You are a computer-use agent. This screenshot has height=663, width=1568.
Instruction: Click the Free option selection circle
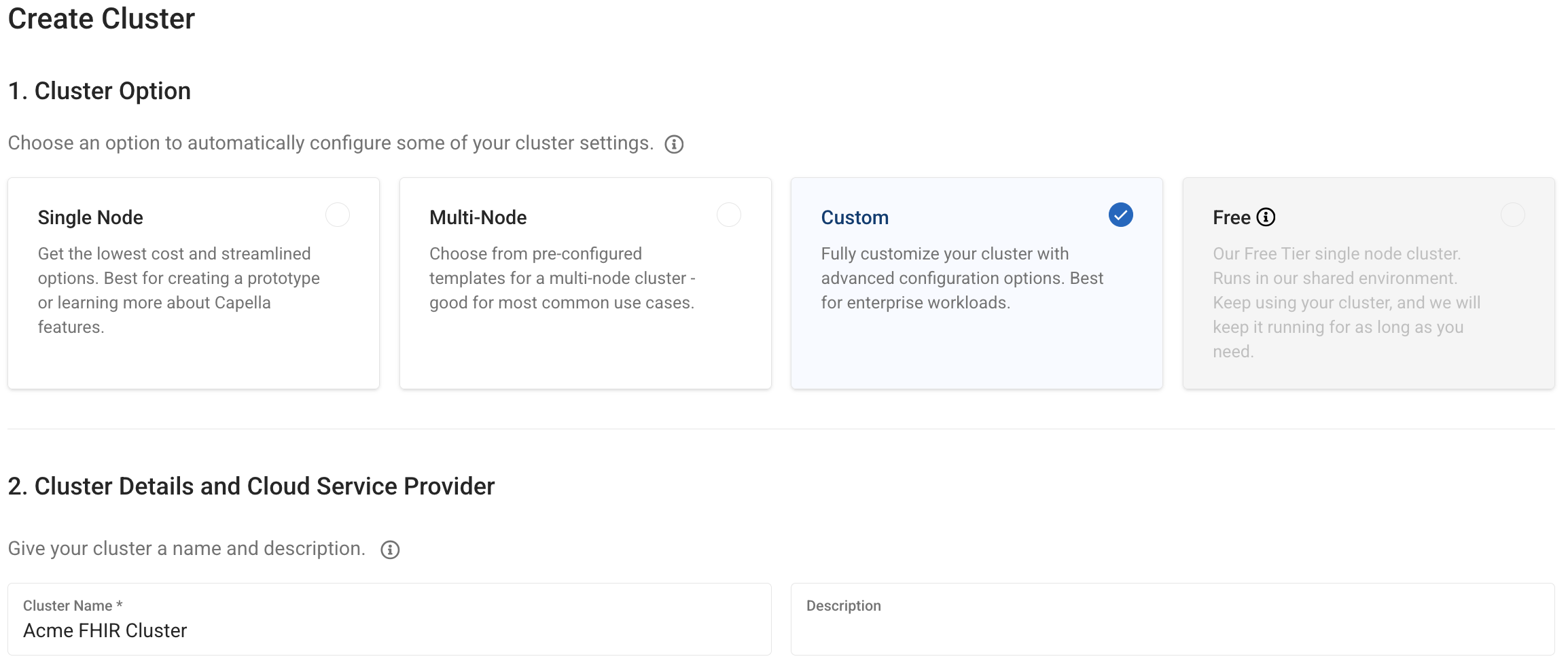[x=1513, y=215]
